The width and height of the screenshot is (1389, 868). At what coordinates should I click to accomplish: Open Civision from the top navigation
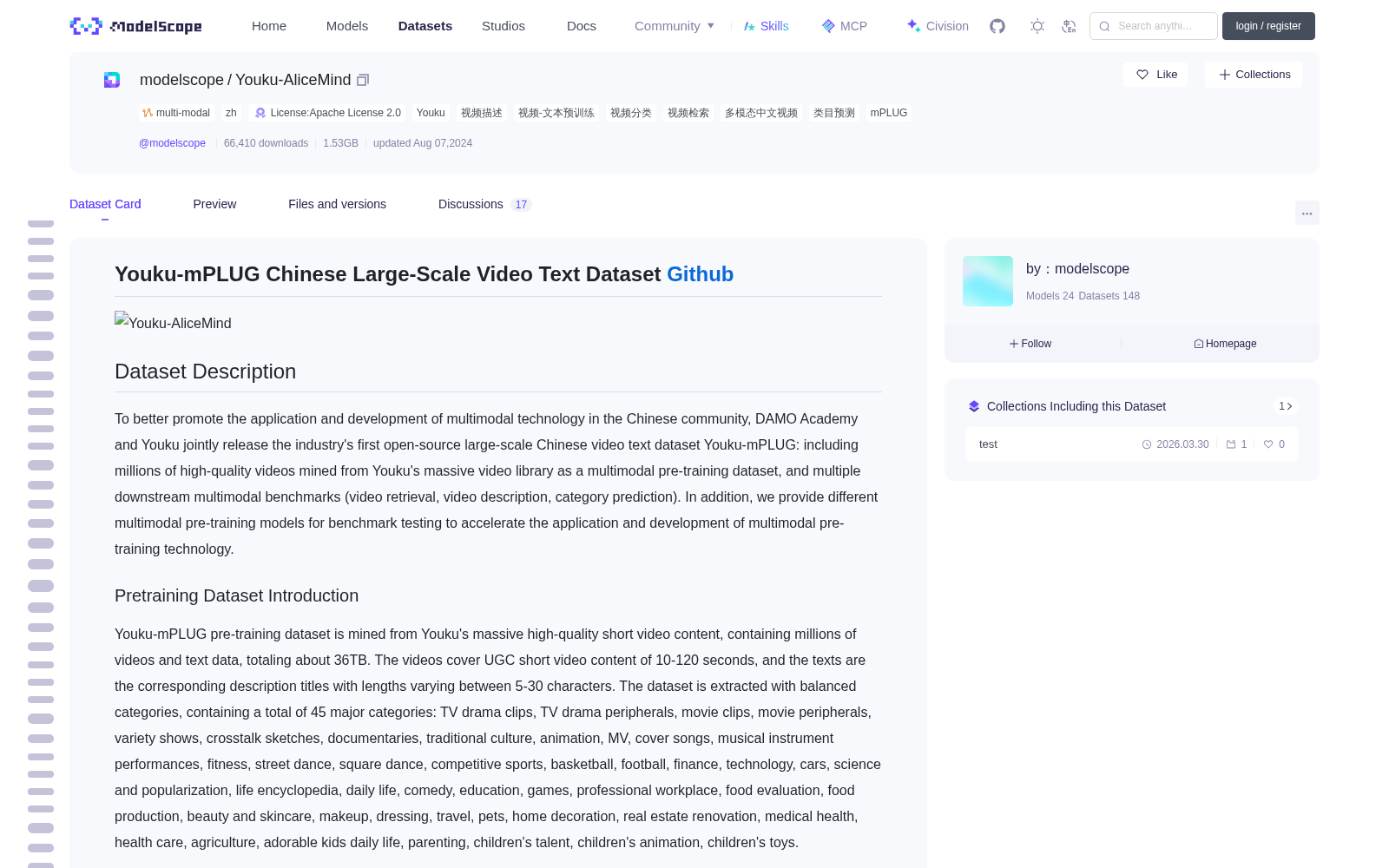pos(938,26)
